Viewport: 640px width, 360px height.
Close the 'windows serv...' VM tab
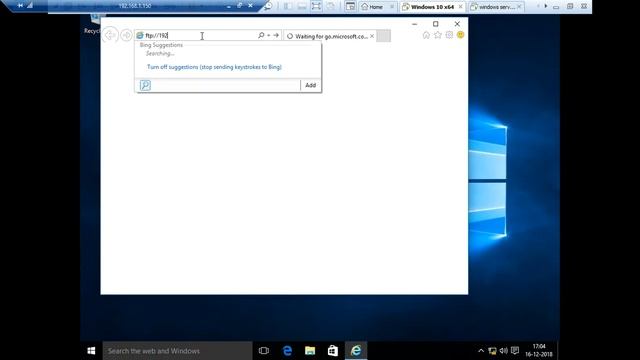click(x=519, y=7)
